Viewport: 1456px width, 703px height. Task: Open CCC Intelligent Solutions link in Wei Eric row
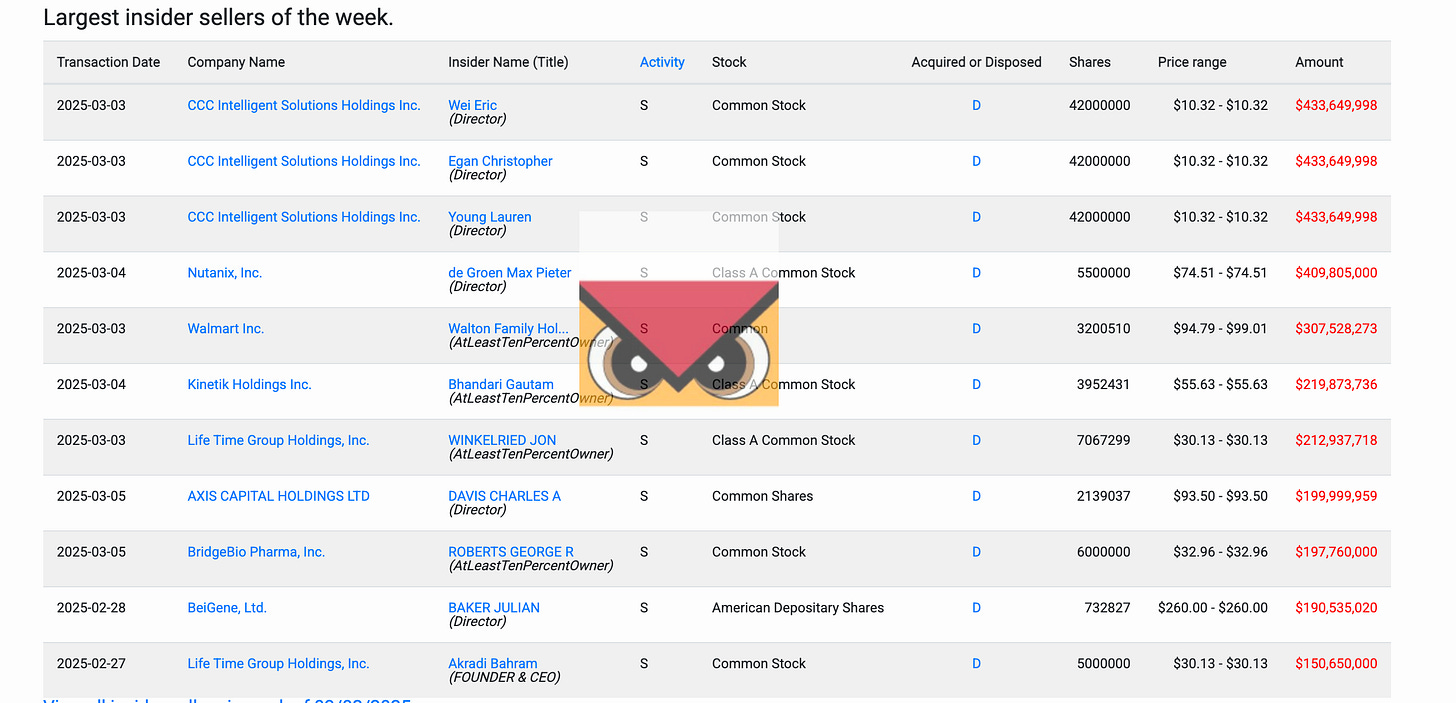(304, 105)
